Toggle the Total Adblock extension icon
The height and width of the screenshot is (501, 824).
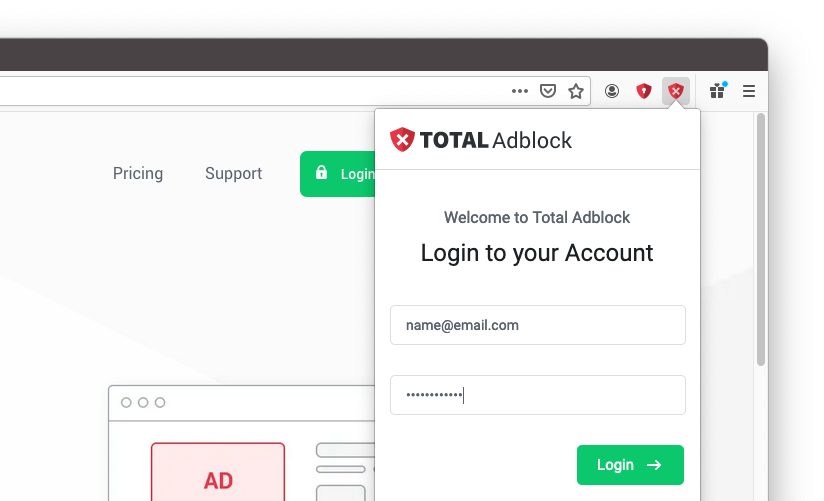676,91
